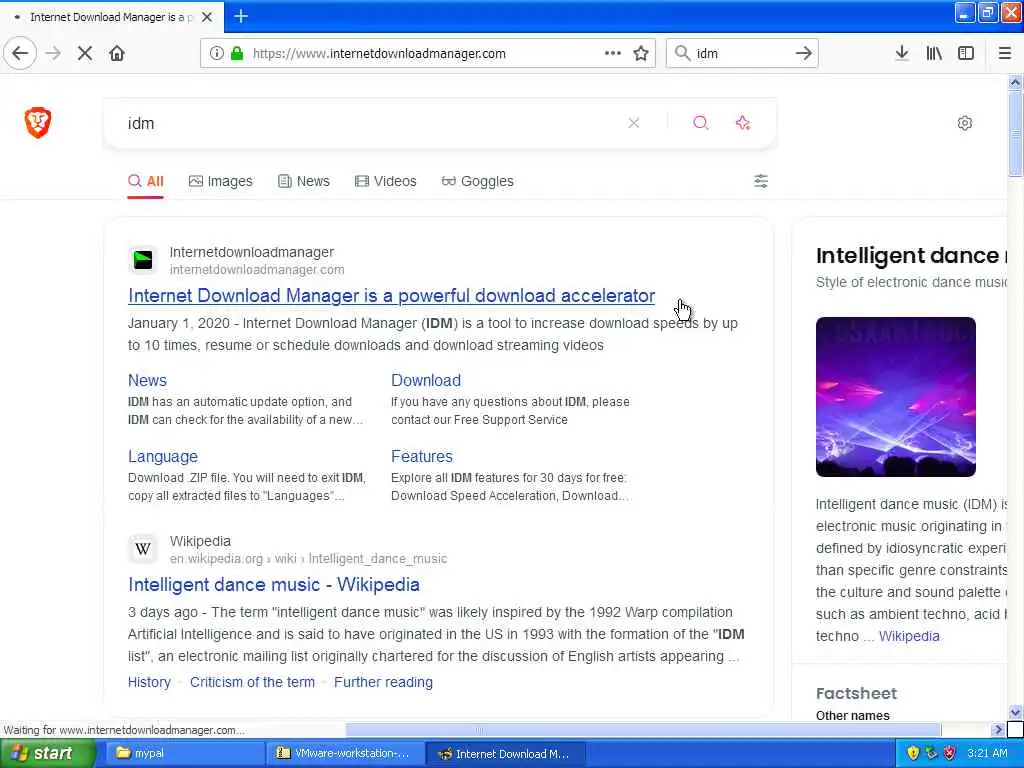The image size is (1024, 768).
Task: Click the vertical scrollbar down arrow
Action: point(1015,712)
